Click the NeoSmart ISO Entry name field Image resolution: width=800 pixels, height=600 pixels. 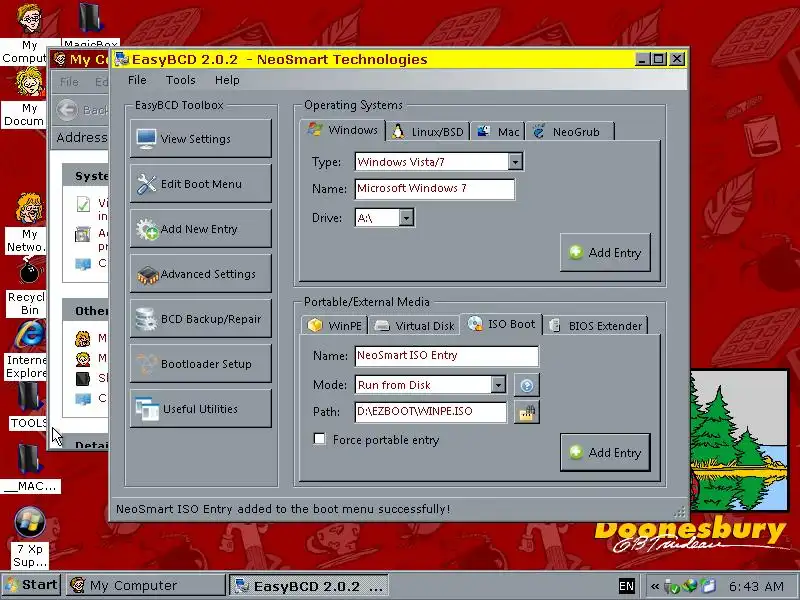(x=446, y=356)
